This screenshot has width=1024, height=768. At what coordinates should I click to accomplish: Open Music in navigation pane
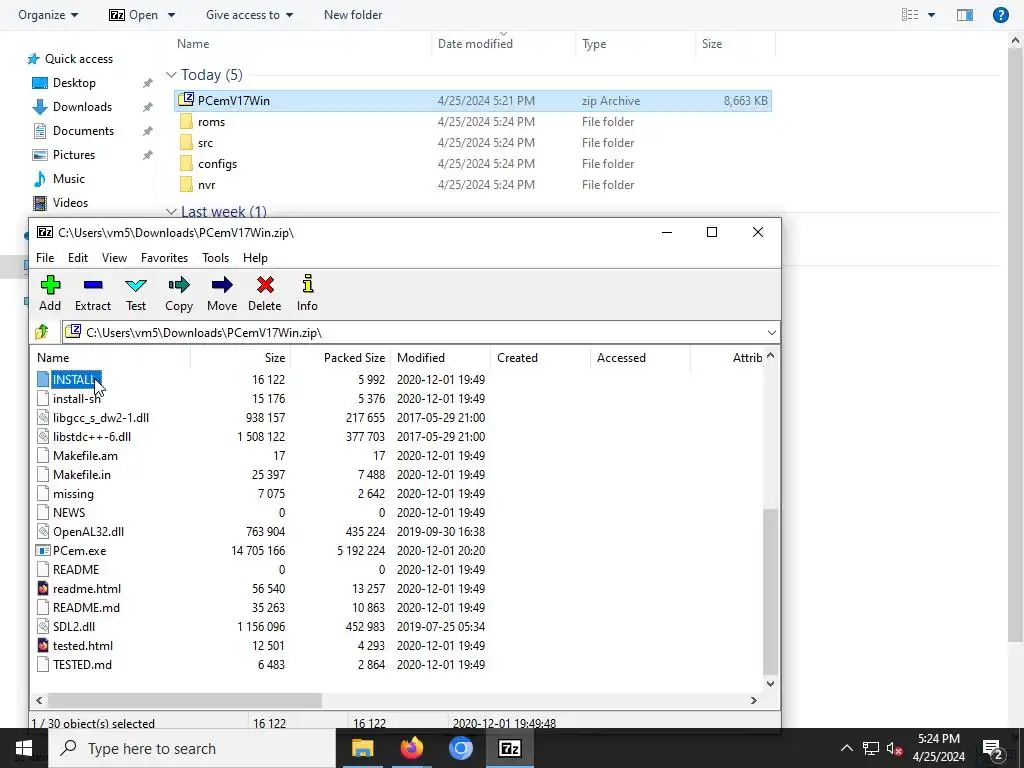tap(69, 178)
